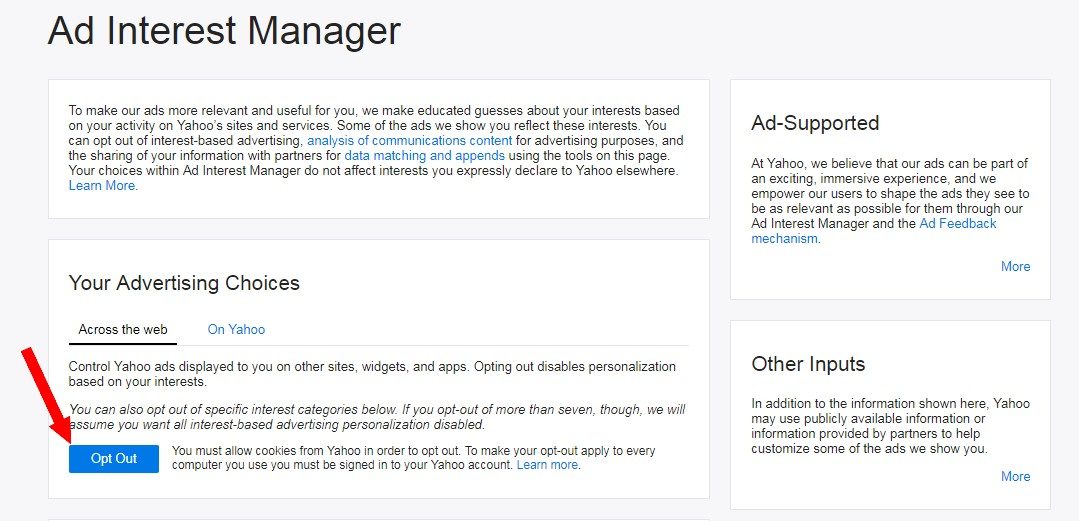Image resolution: width=1079 pixels, height=521 pixels.
Task: Click More in the Other Inputs card
Action: click(x=1016, y=476)
